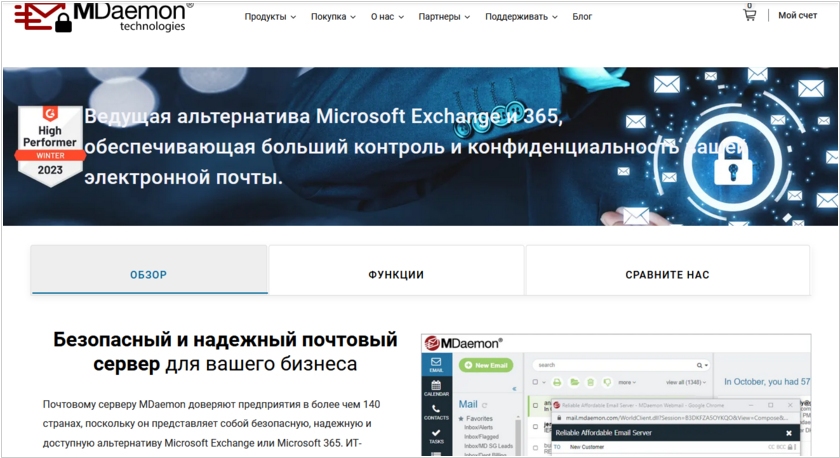Click BCC in the compose window

point(782,447)
